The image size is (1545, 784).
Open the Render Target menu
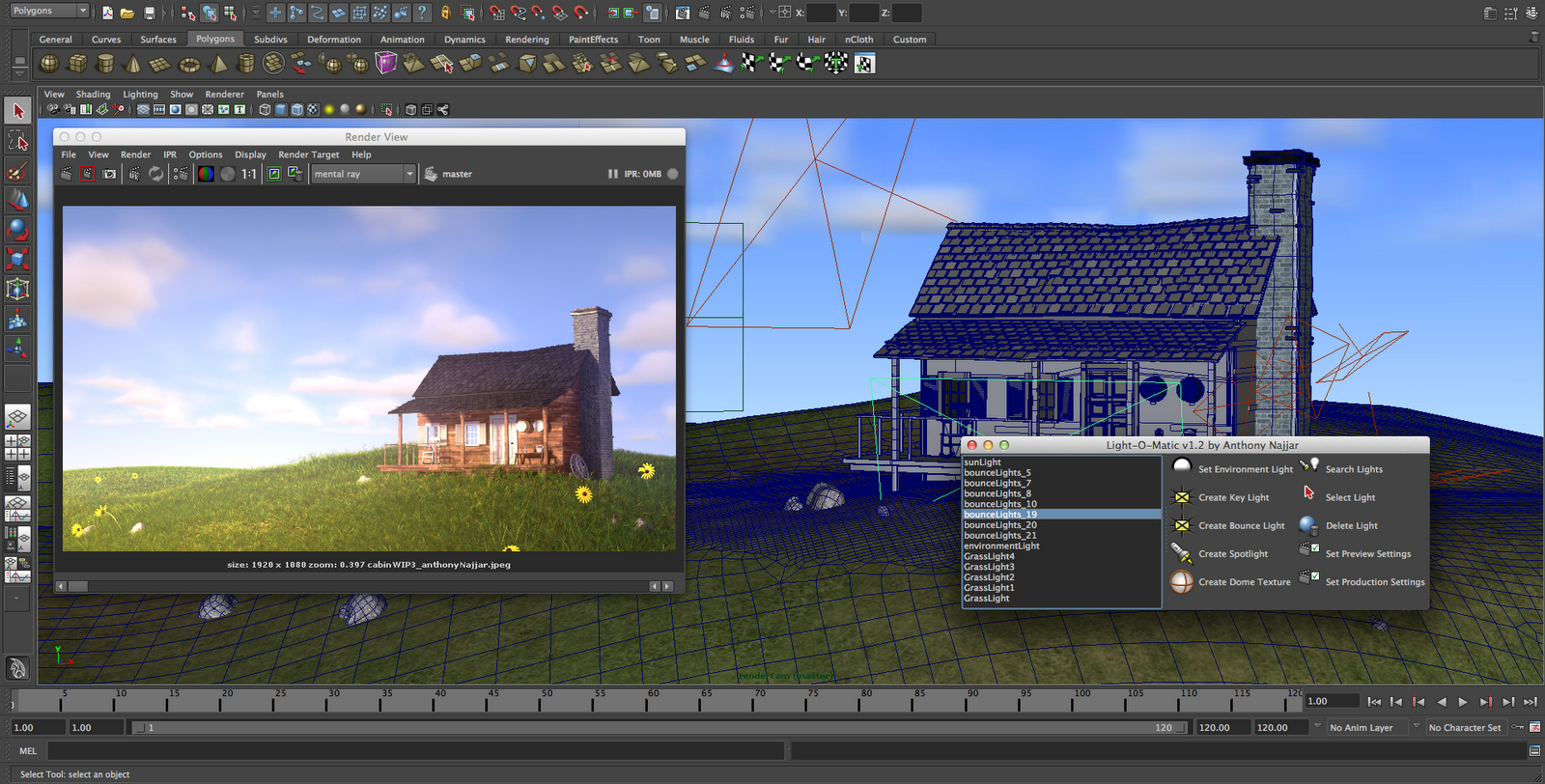coord(309,154)
